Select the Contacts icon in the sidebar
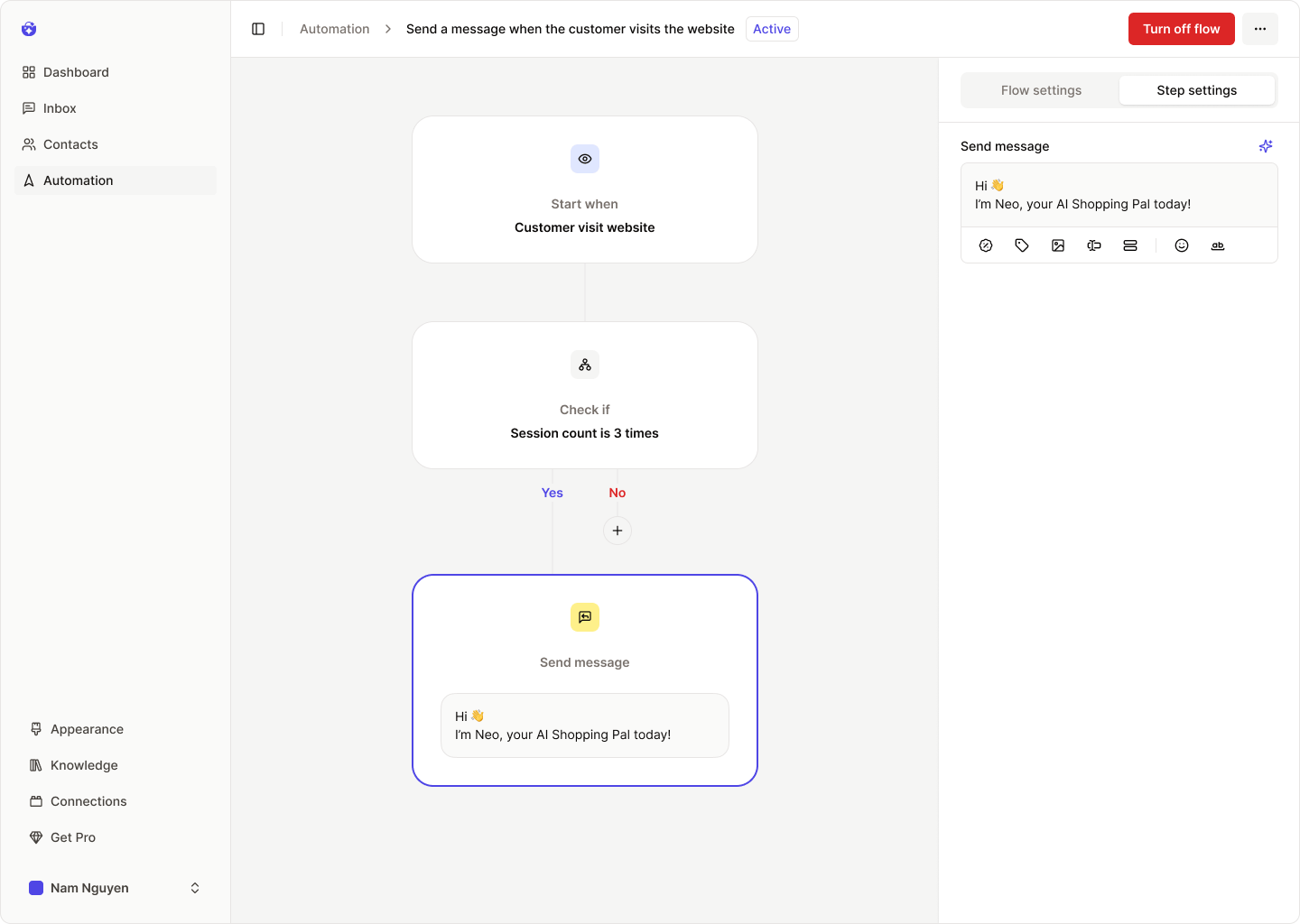Image resolution: width=1300 pixels, height=924 pixels. point(30,144)
